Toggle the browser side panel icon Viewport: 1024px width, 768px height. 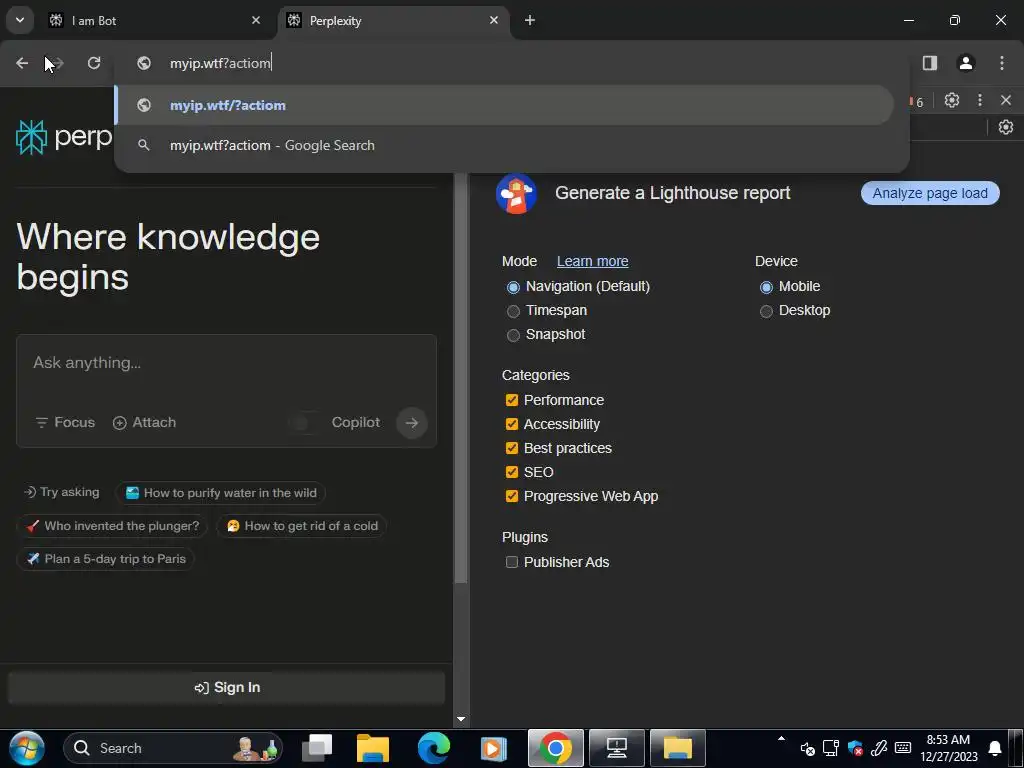(x=930, y=63)
